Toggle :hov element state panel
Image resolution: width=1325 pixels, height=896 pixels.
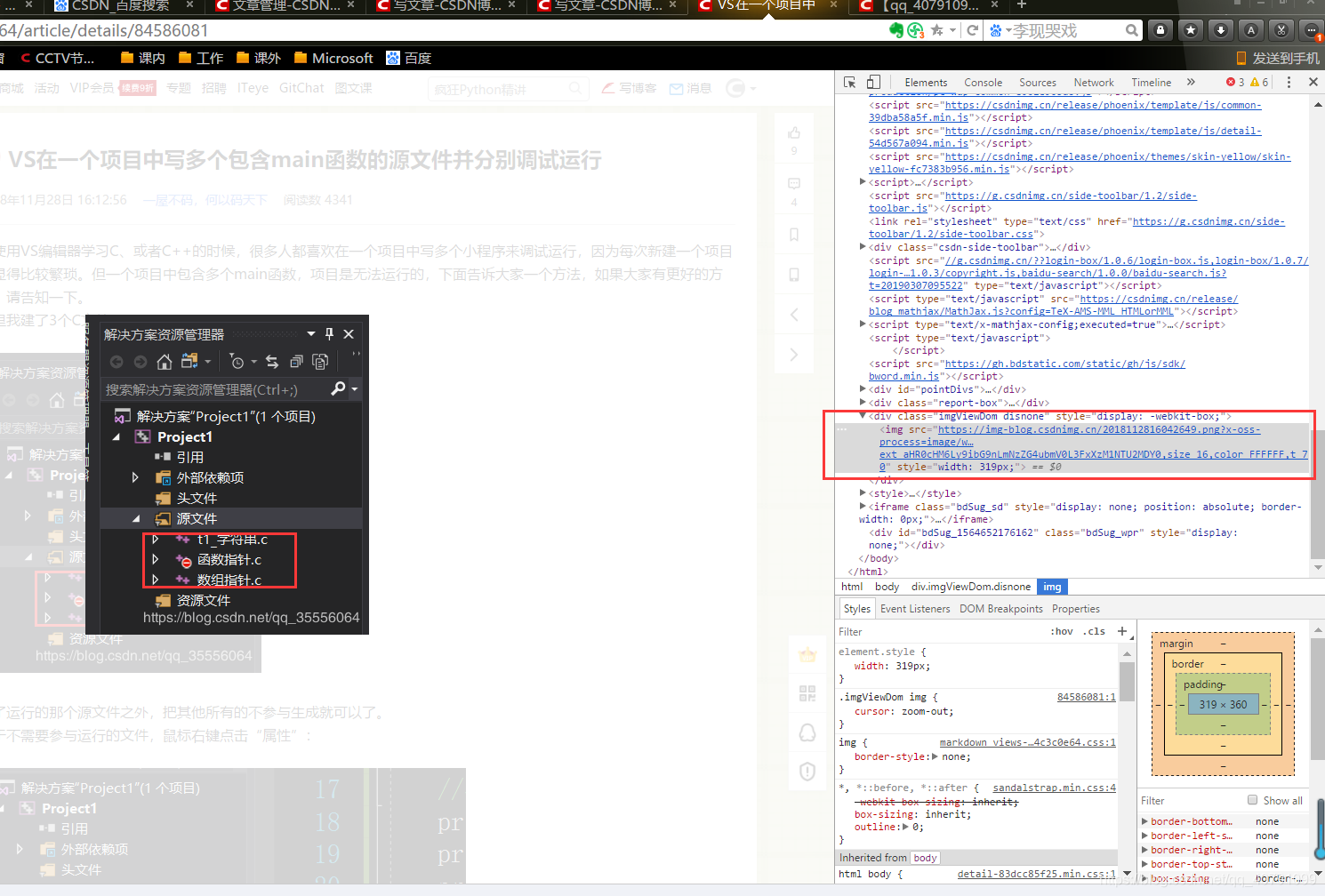coord(1062,631)
